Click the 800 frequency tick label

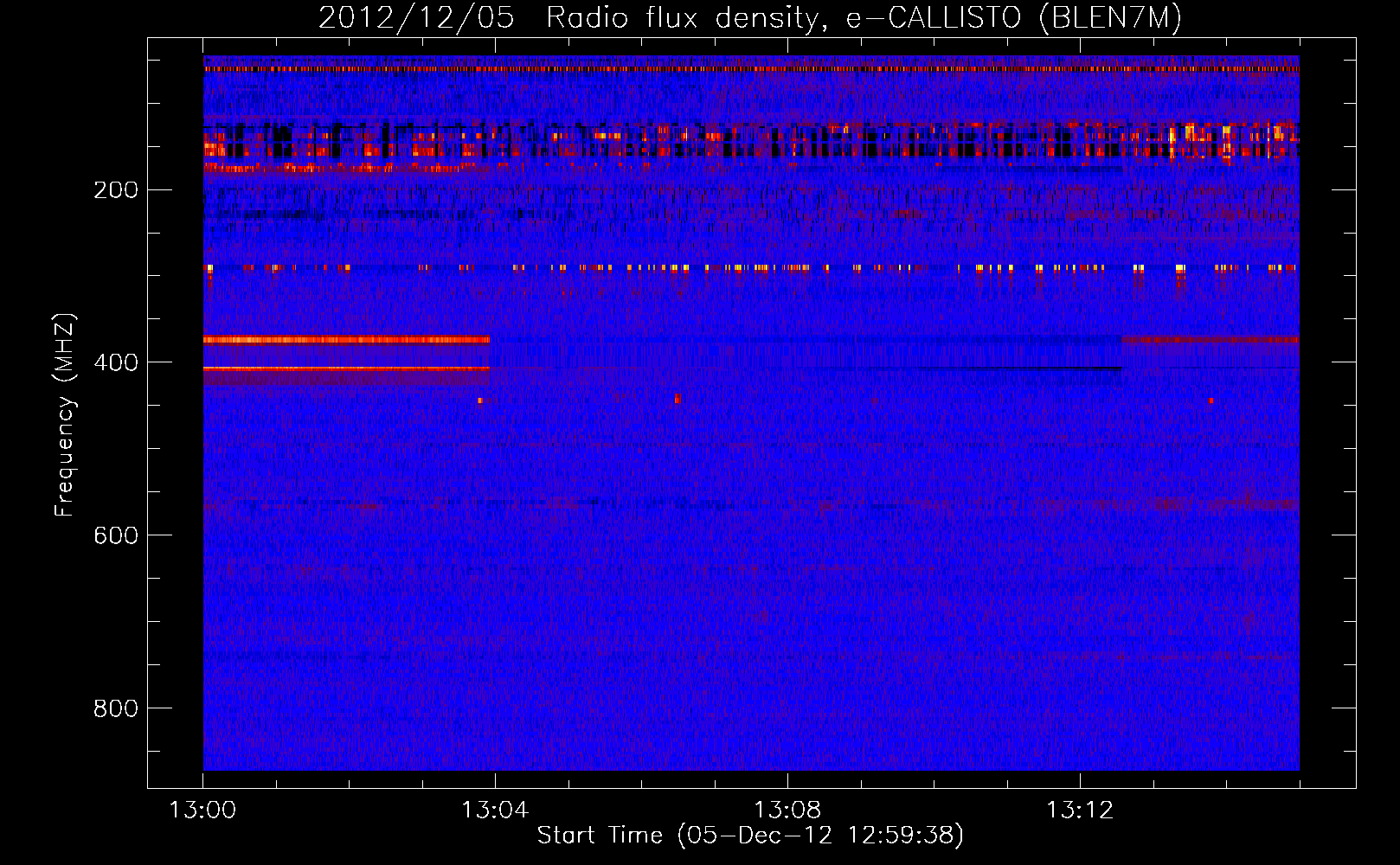[x=116, y=708]
